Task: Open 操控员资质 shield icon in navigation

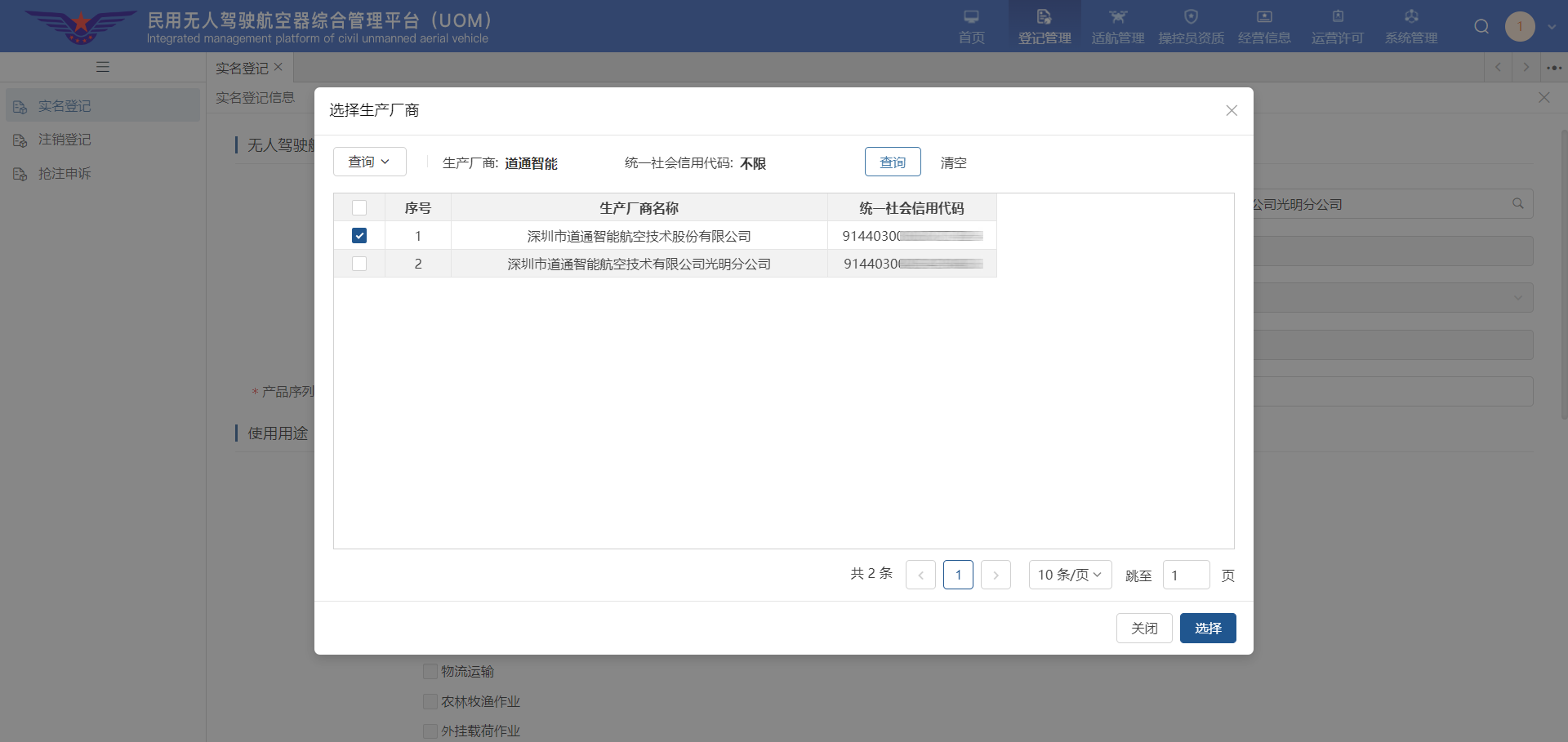Action: (1191, 17)
